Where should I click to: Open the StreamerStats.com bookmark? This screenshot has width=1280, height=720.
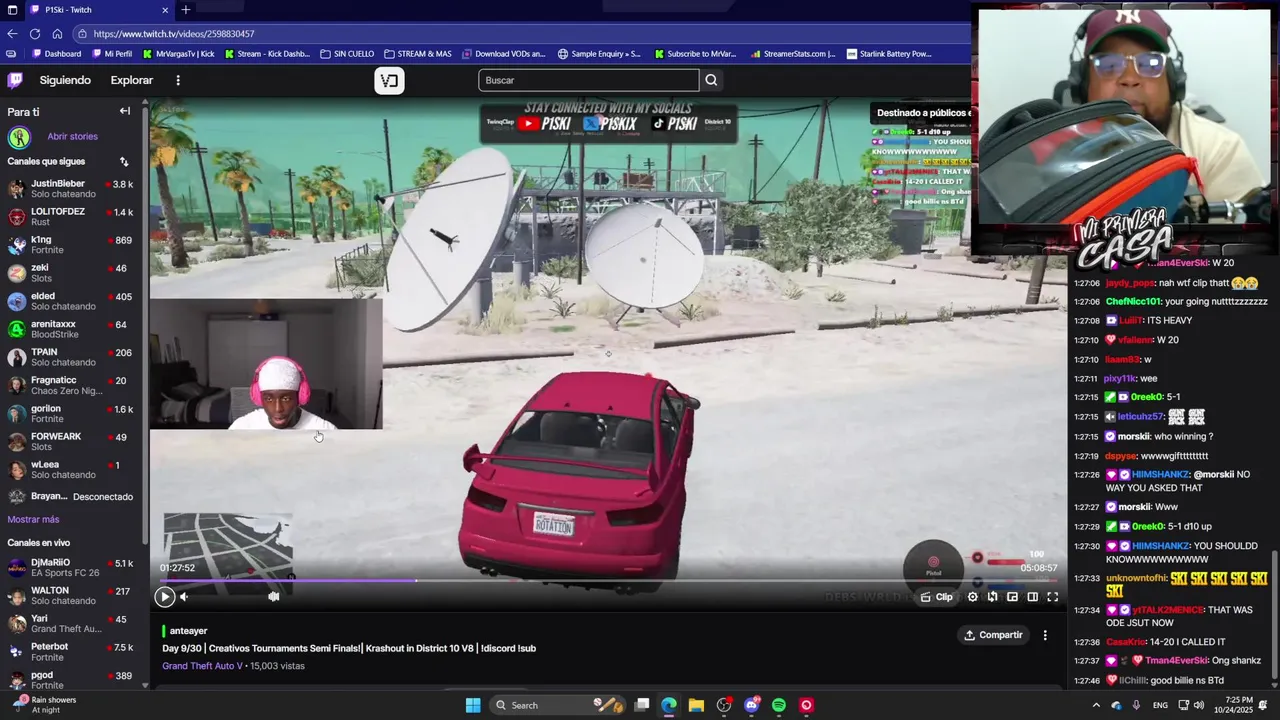pos(793,54)
